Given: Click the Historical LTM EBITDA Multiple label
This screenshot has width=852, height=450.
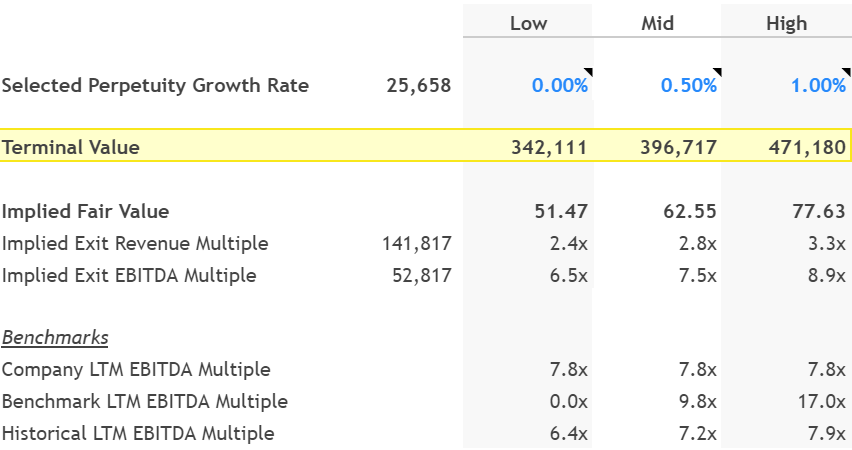Looking at the screenshot, I should point(138,434).
